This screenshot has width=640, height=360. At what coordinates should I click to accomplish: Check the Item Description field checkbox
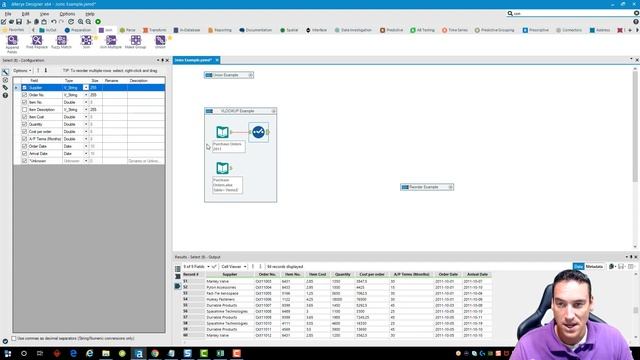click(24, 109)
